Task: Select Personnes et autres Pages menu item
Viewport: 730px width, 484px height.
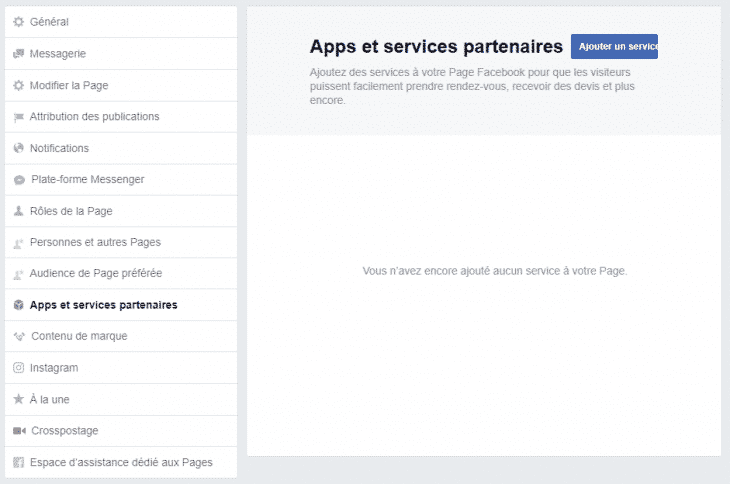Action: (95, 242)
